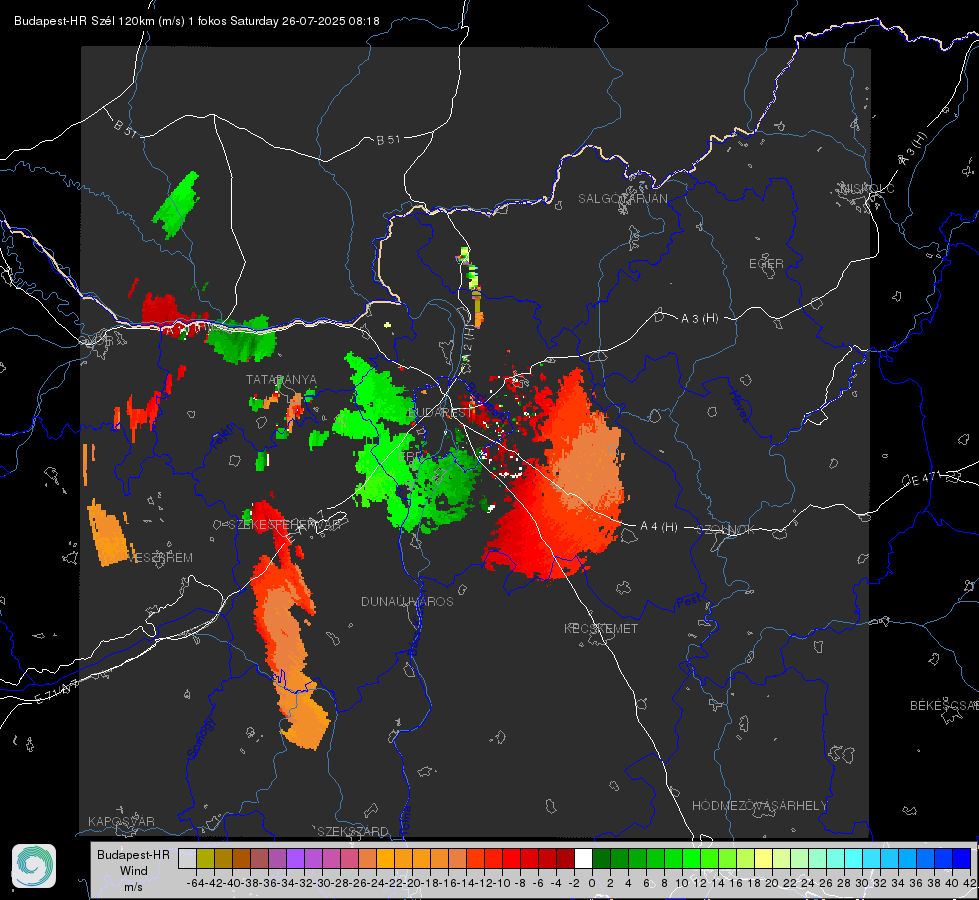Select the KAPOSVÁR city label
Screen dimensions: 979x900
click(121, 821)
